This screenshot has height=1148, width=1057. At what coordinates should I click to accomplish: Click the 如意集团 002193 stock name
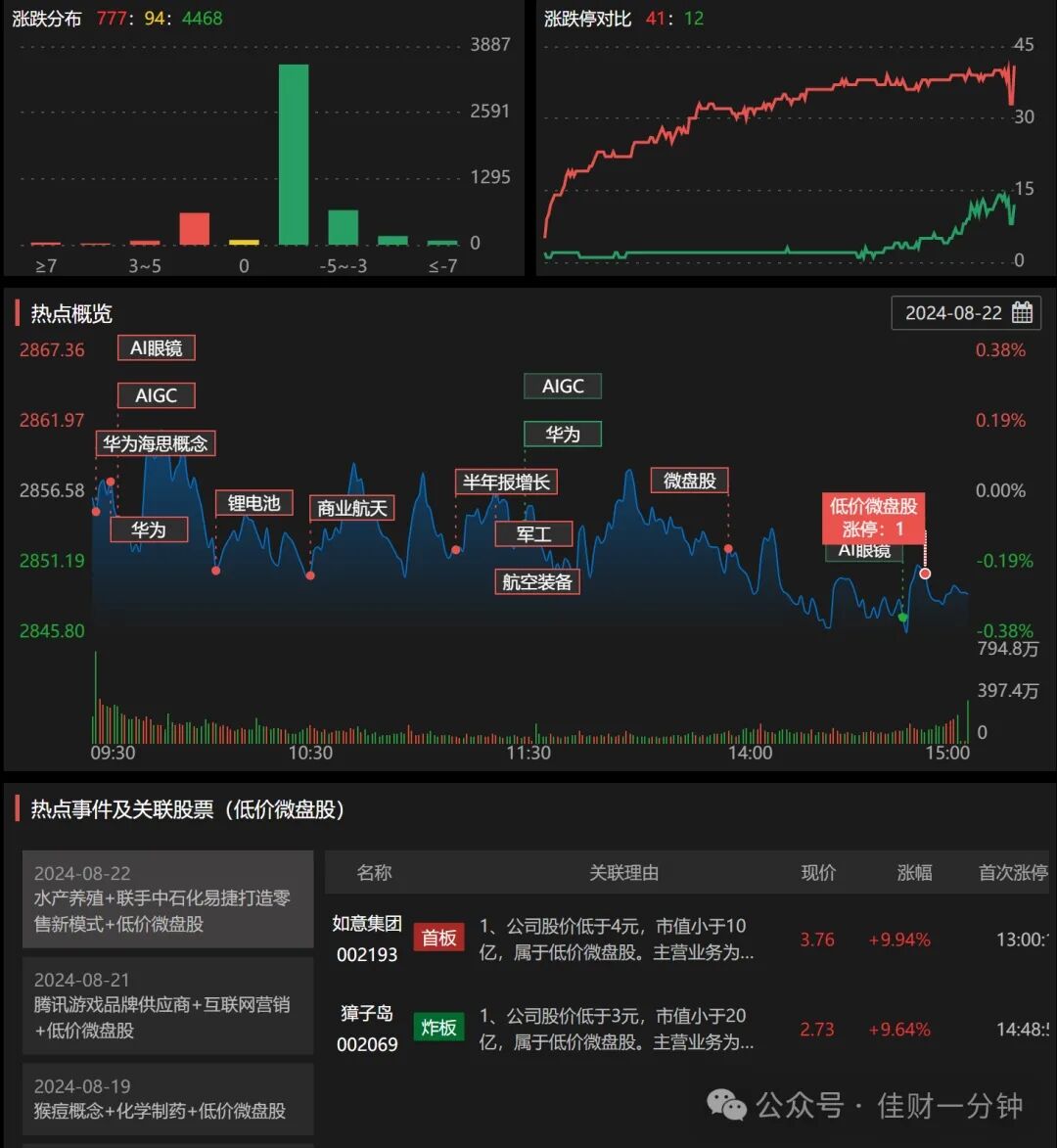pos(367,939)
